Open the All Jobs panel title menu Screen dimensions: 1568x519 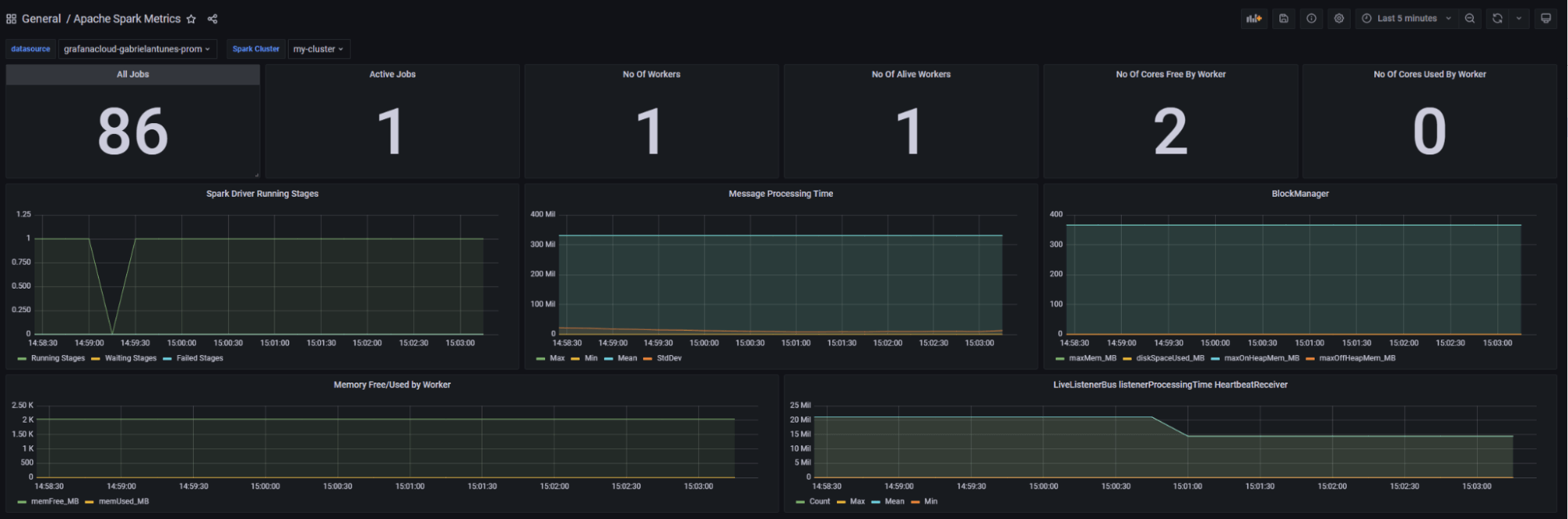click(133, 74)
